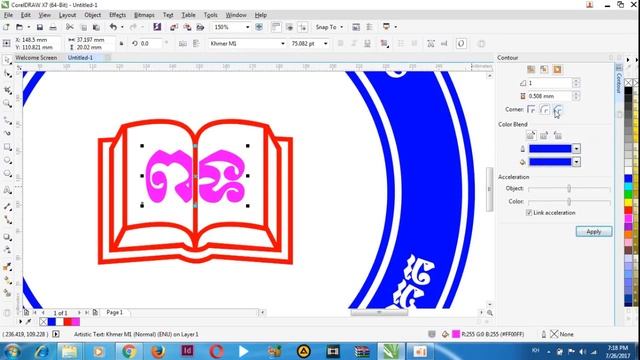Viewport: 640px width, 360px height.
Task: Select the Transparency tool
Action: pyautogui.click(x=7, y=250)
